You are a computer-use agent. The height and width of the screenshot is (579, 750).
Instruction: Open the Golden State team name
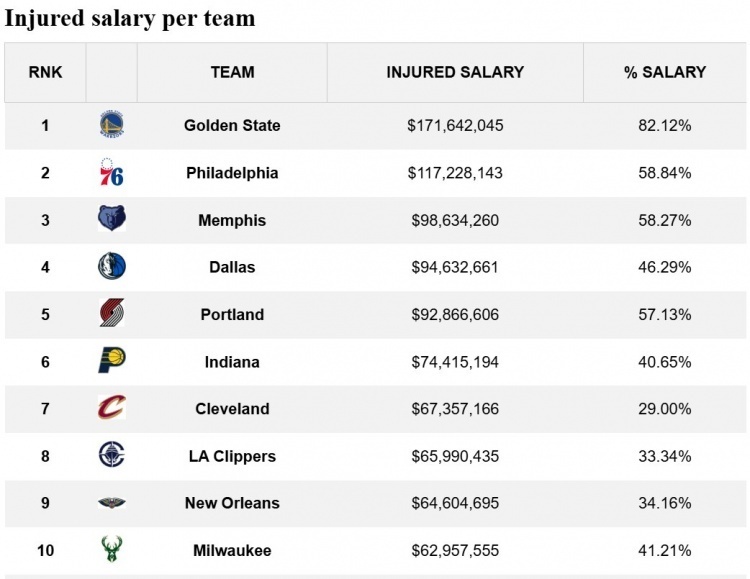coord(232,125)
